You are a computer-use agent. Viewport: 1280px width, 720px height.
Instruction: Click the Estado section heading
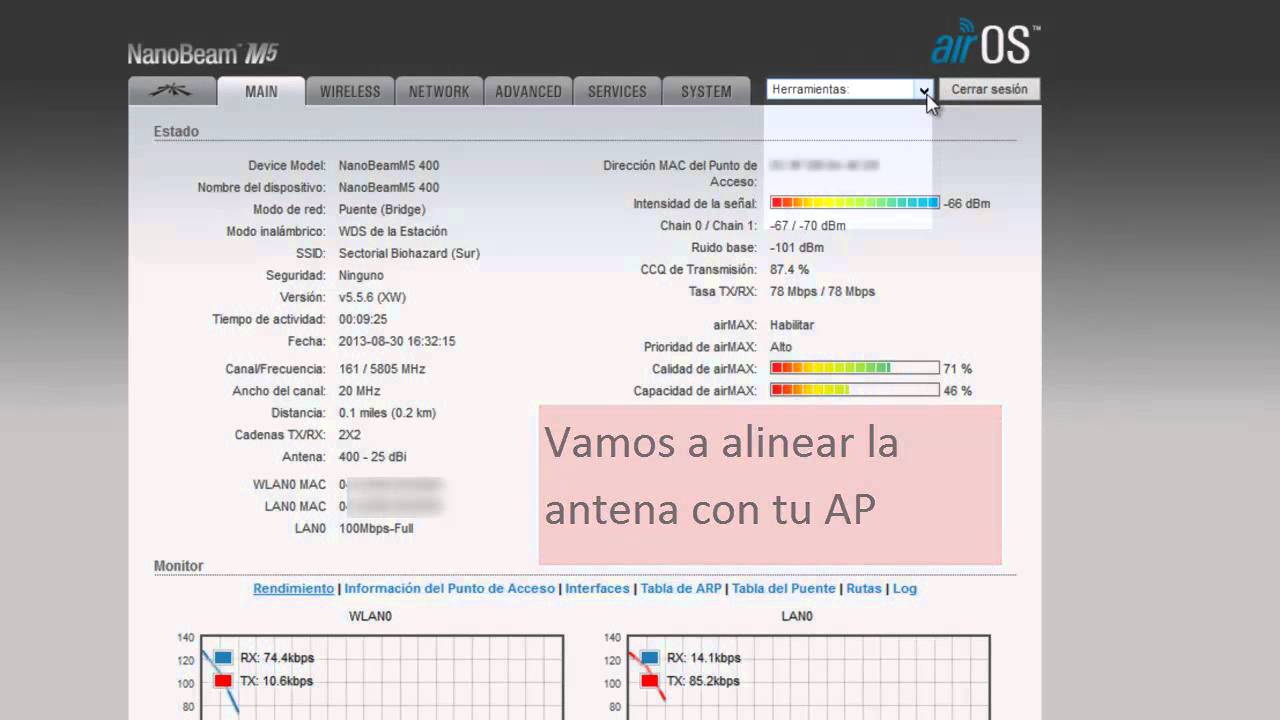(176, 131)
